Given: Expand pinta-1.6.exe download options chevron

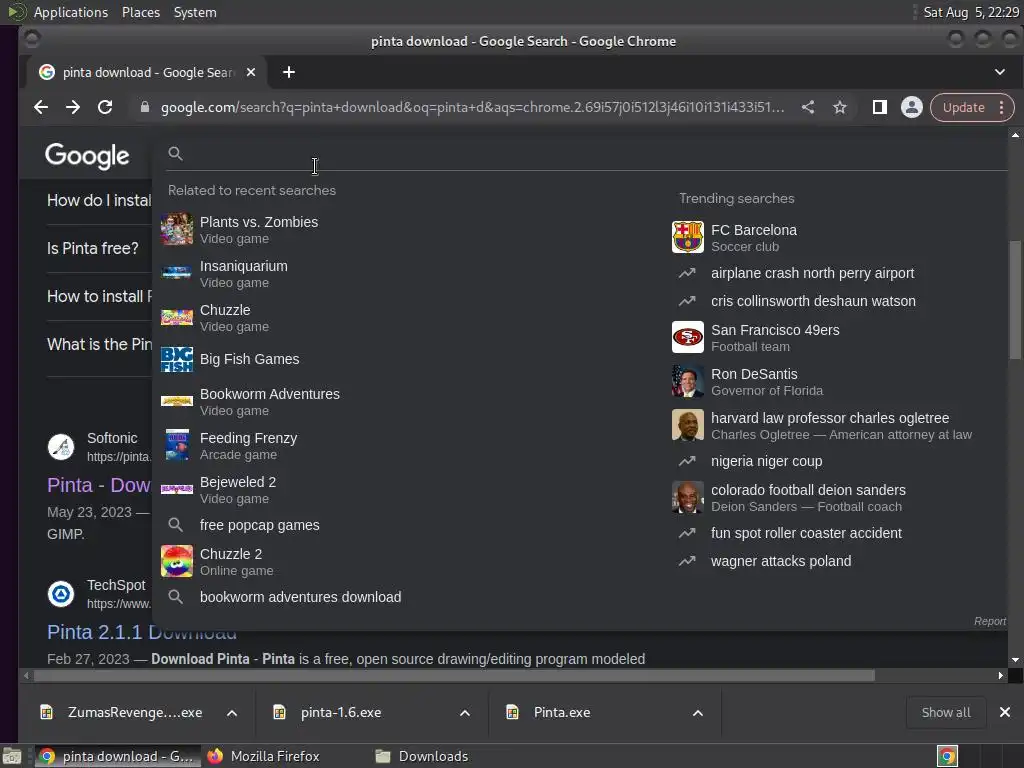Looking at the screenshot, I should pos(465,712).
